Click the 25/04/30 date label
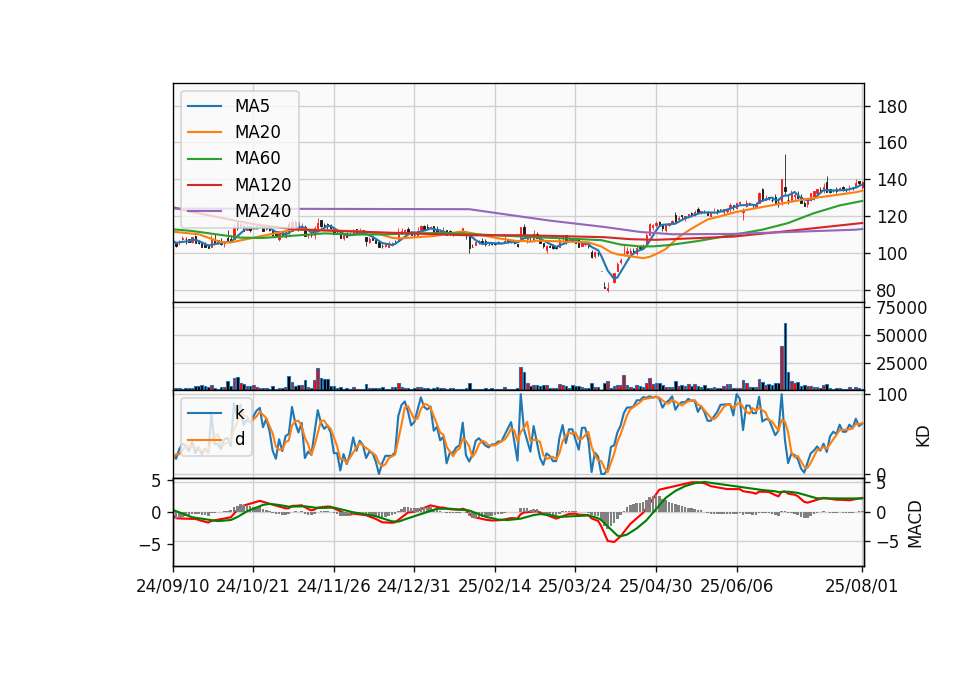960x690 pixels. point(656,586)
